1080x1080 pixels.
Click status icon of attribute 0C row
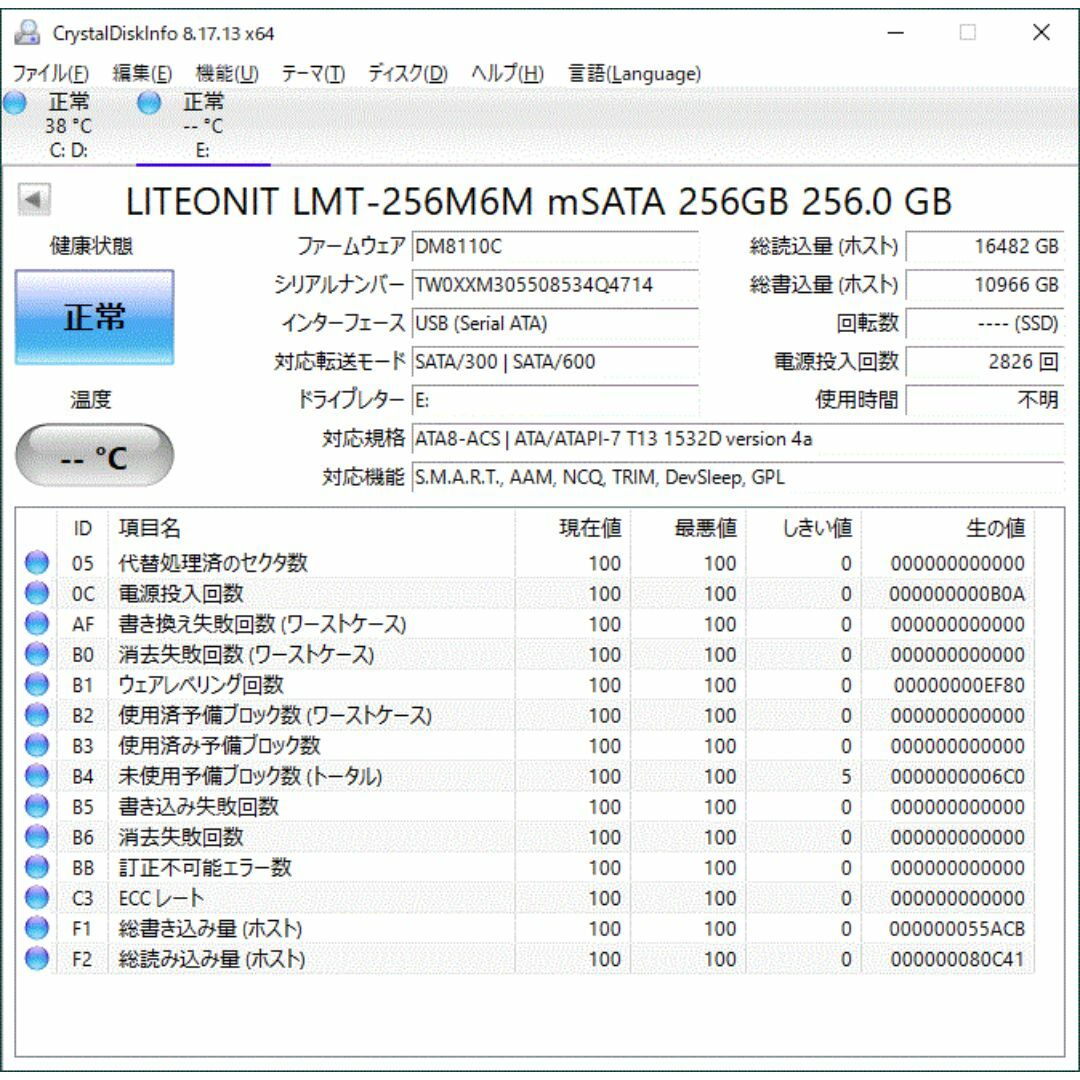(37, 593)
